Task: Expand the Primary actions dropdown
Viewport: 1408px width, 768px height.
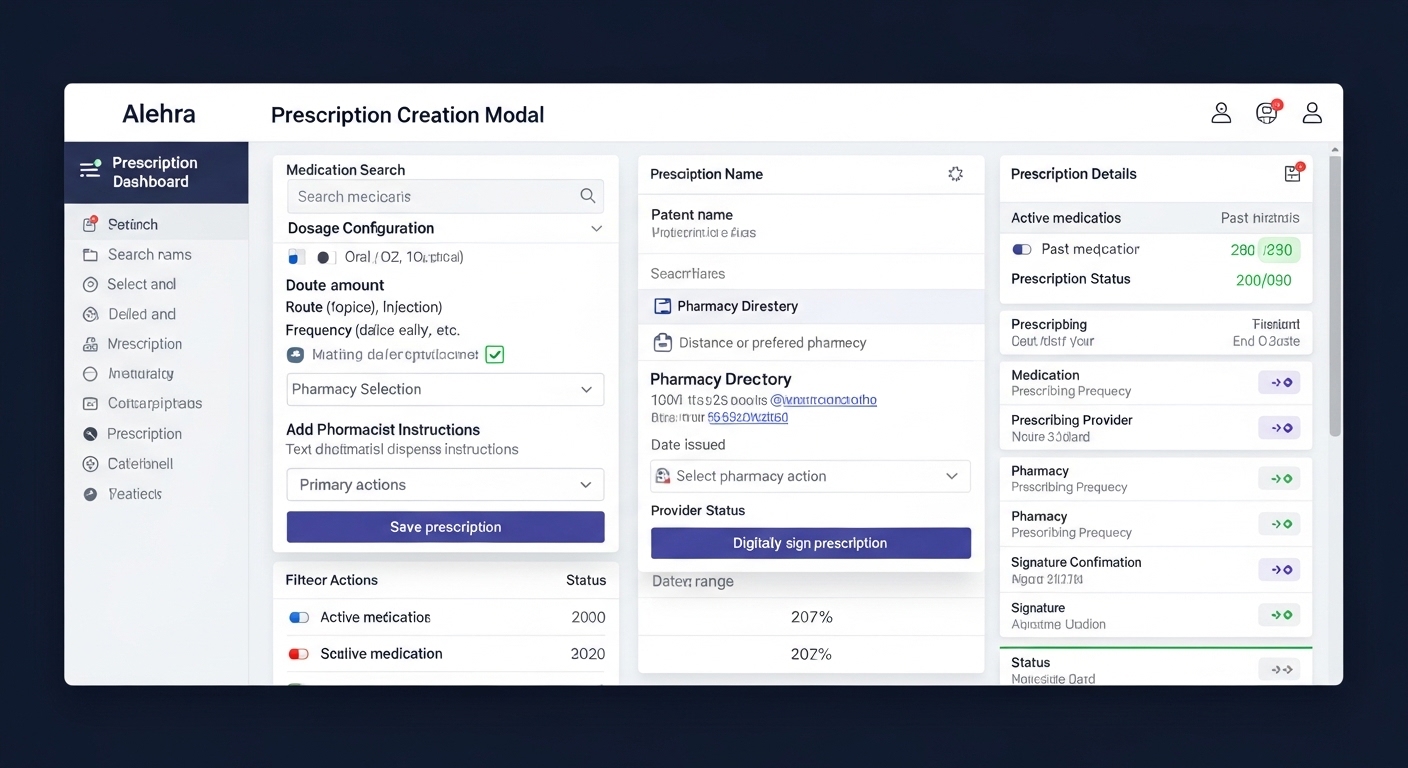Action: point(445,485)
